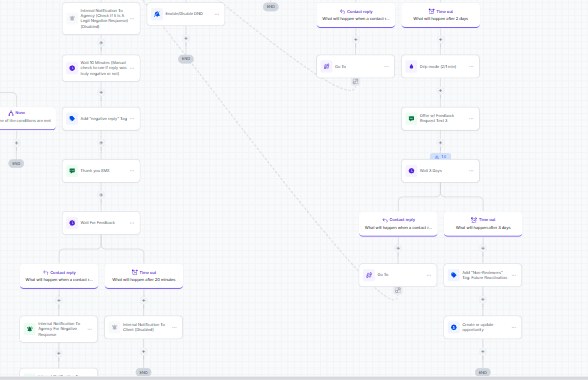Click the bell icon on Enable/Disable DND step
Screen dimensions: 588x380
pyautogui.click(x=157, y=14)
